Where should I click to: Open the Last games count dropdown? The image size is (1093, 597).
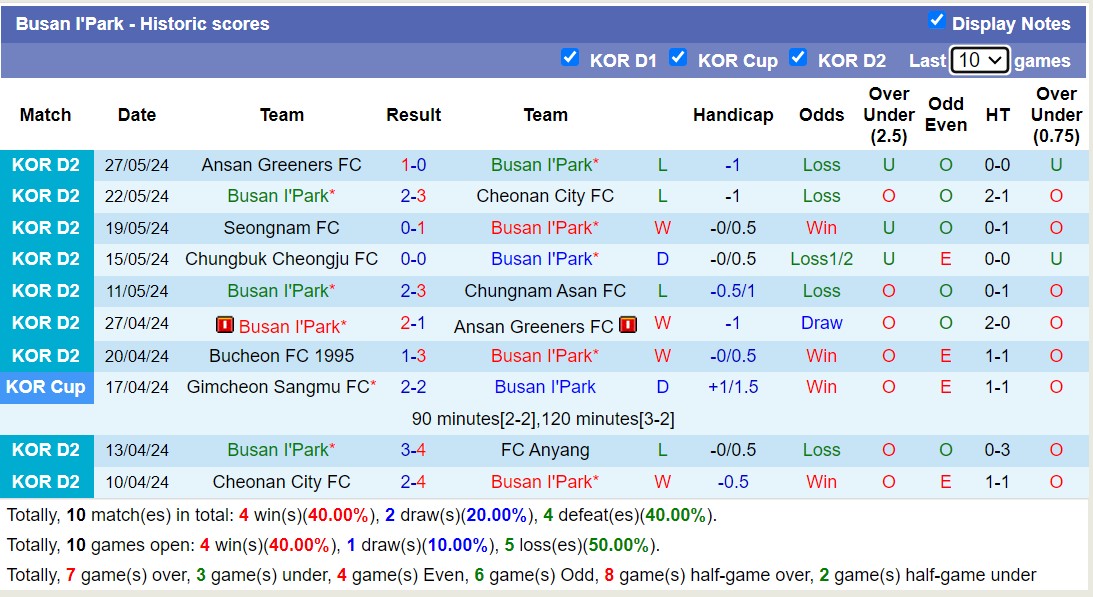(977, 60)
